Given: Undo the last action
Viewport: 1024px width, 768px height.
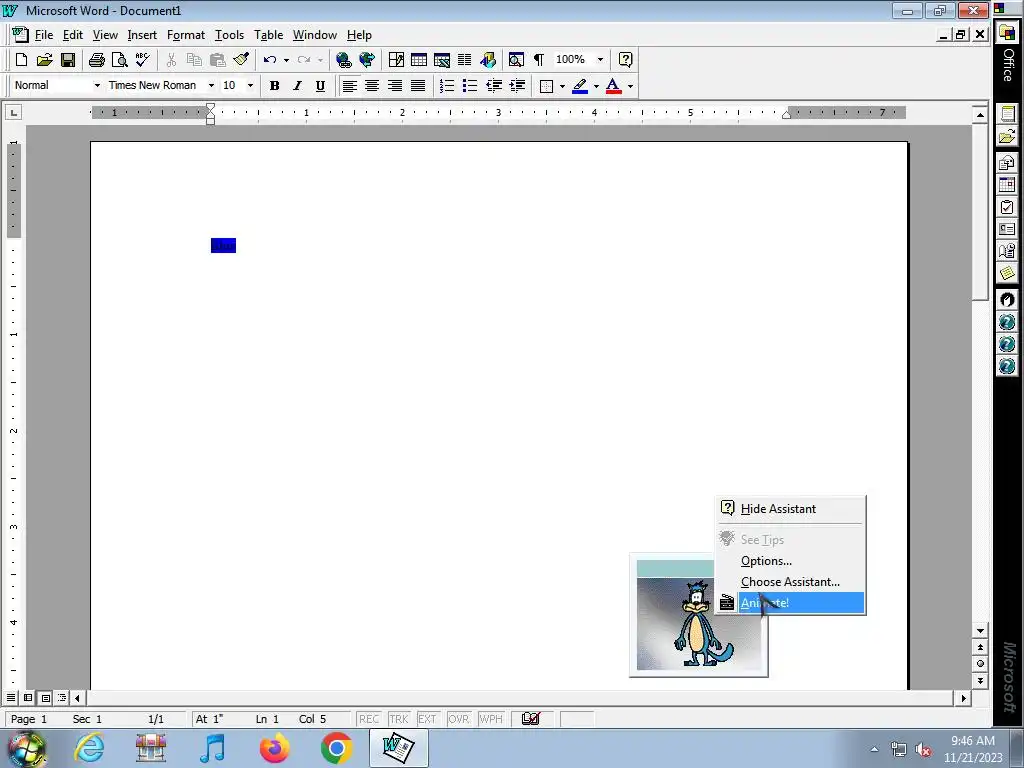Looking at the screenshot, I should [x=270, y=60].
